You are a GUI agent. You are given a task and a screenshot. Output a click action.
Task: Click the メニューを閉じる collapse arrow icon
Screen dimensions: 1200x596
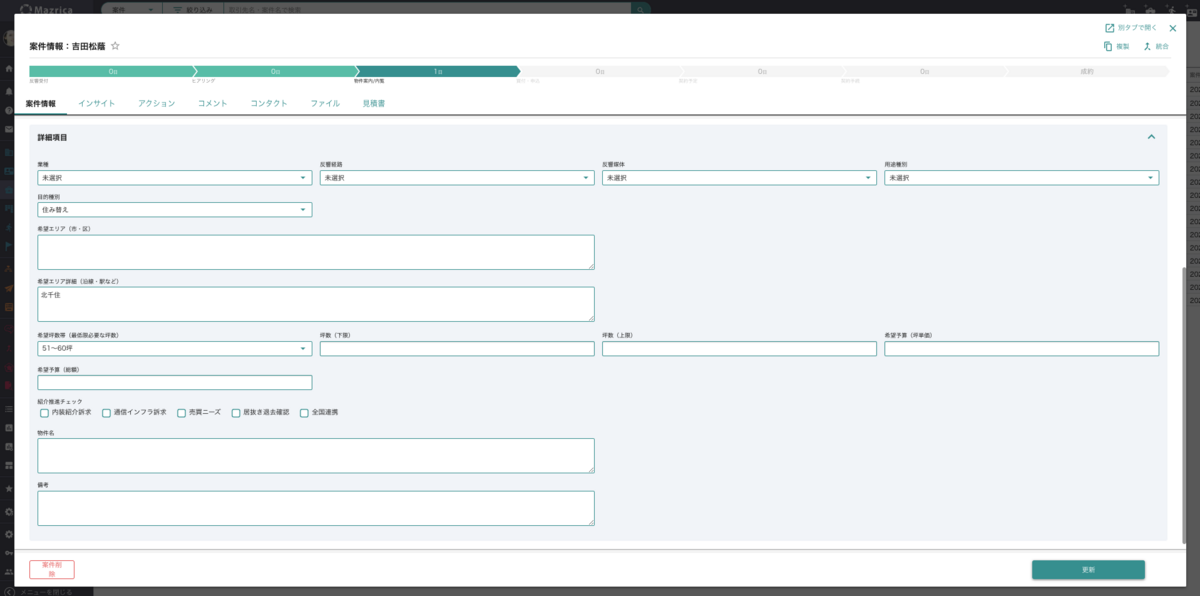pyautogui.click(x=10, y=591)
